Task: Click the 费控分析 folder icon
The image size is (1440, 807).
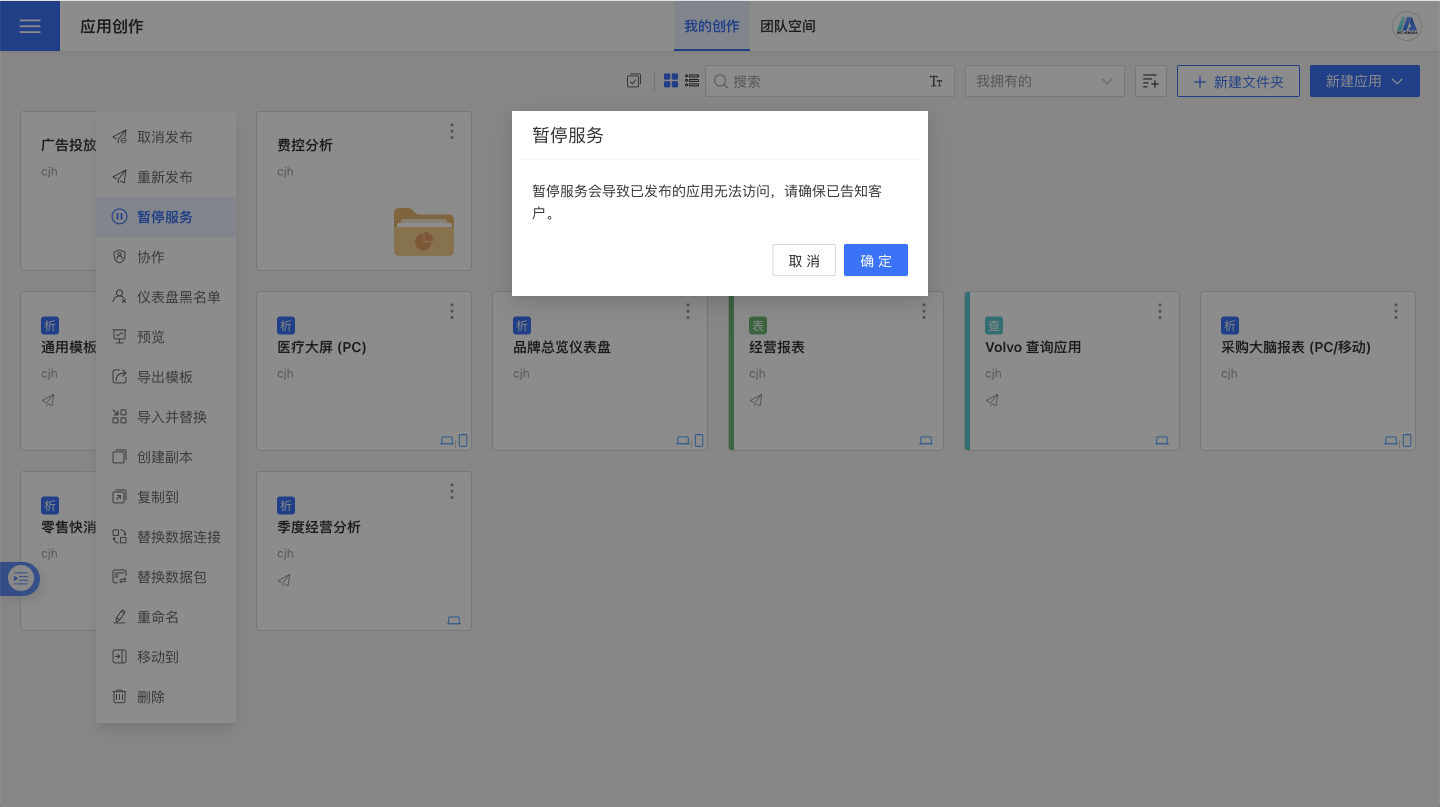Action: (x=423, y=232)
